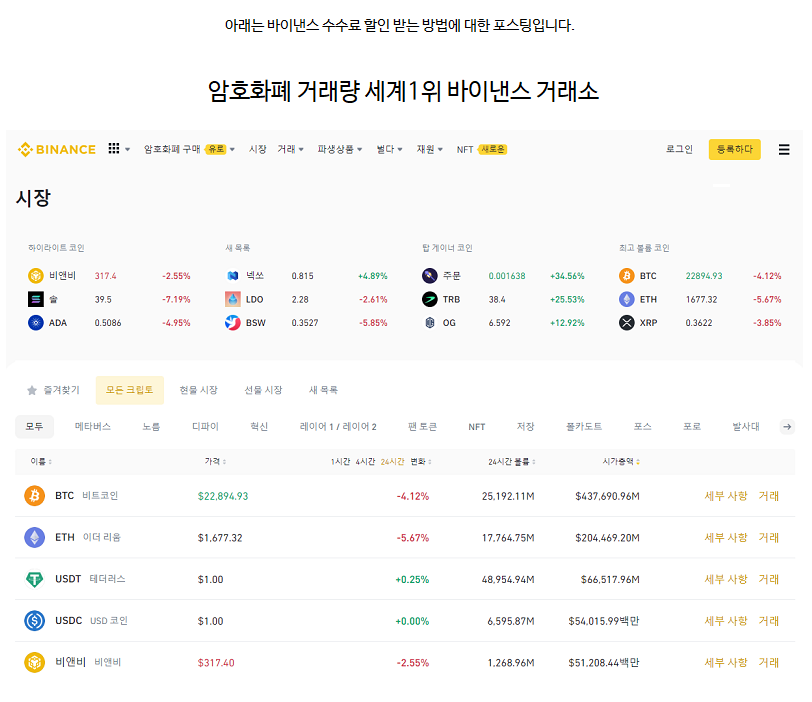Screen dimensions: 812x702
Task: Open 세부 사항 for BTC row
Action: click(x=726, y=496)
